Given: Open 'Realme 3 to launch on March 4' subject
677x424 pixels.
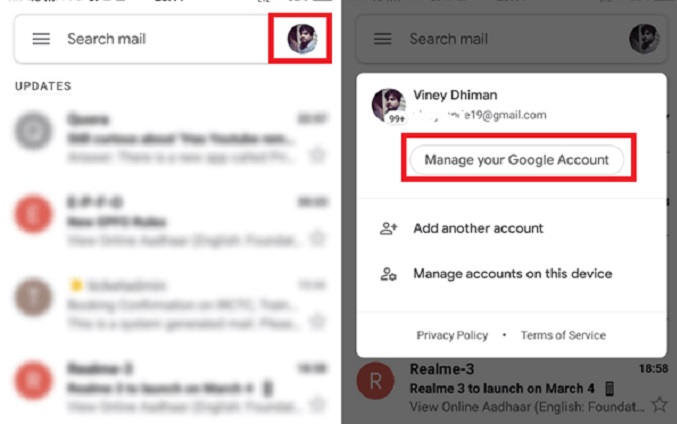Looking at the screenshot, I should coord(502,389).
